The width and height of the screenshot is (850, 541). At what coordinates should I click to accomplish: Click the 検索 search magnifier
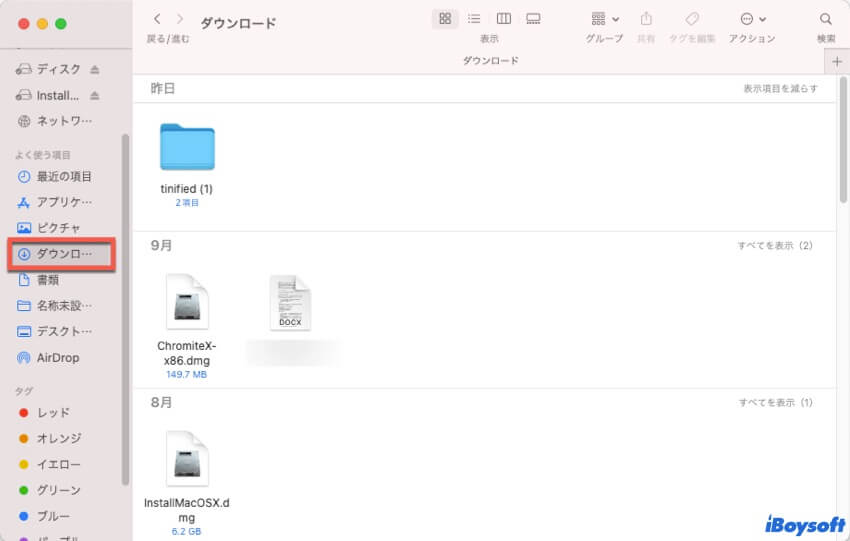pyautogui.click(x=826, y=19)
